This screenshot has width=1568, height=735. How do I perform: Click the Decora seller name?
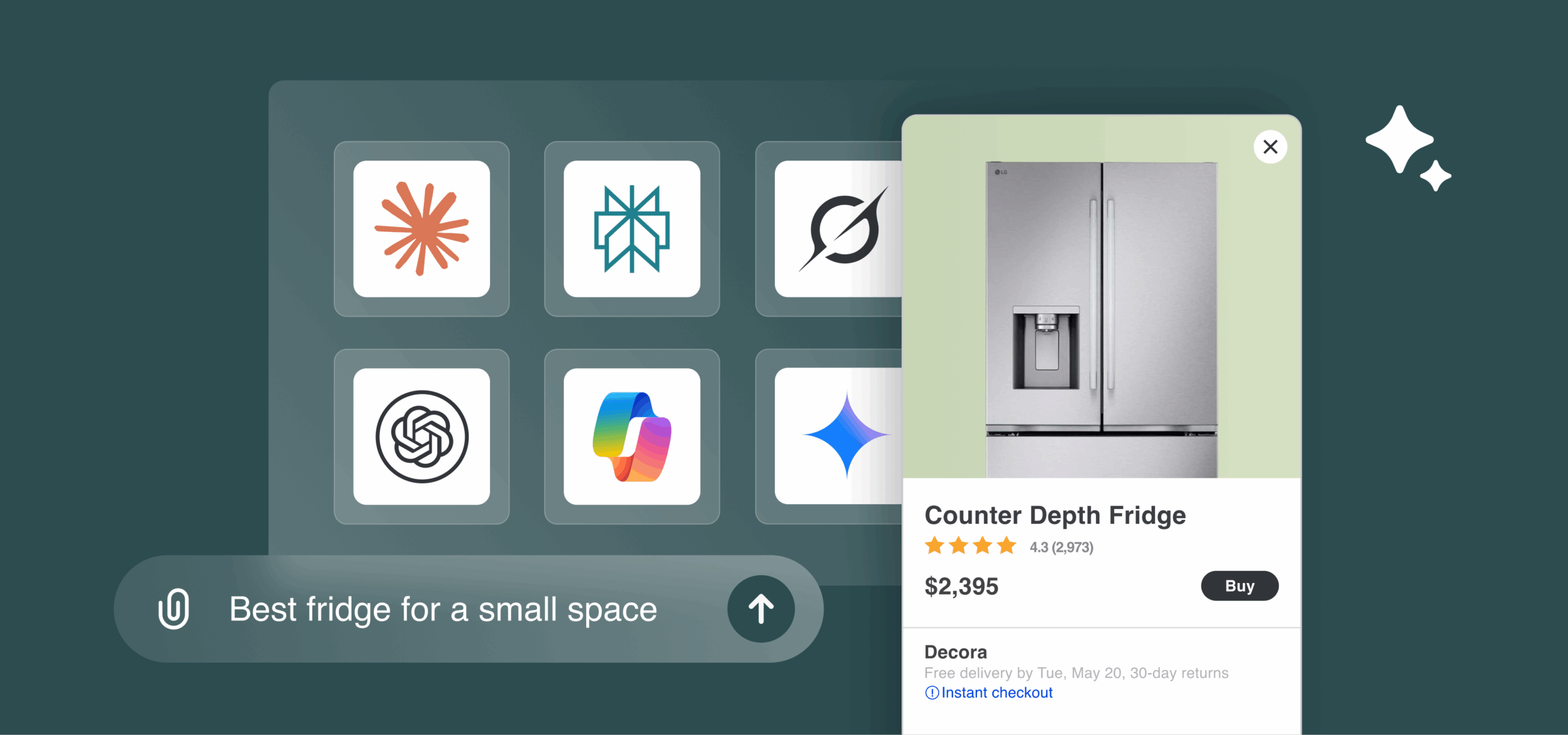click(x=956, y=652)
